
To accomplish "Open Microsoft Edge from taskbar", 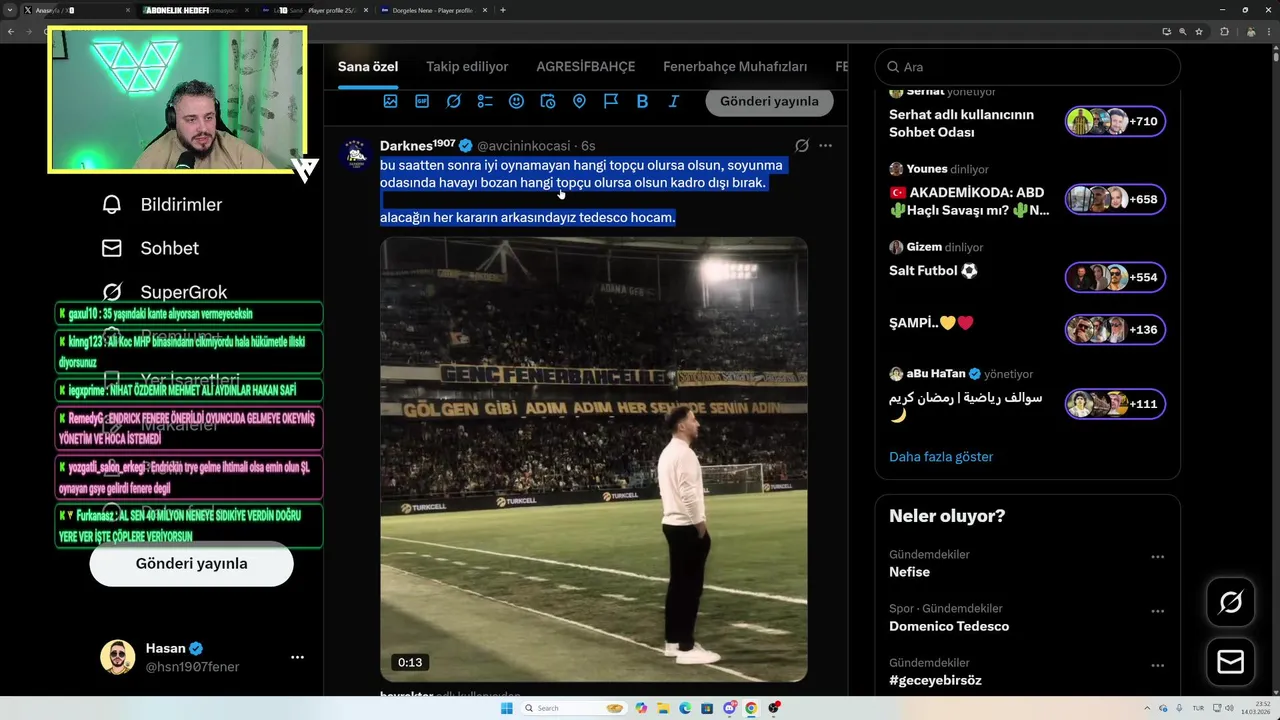I will pos(685,708).
